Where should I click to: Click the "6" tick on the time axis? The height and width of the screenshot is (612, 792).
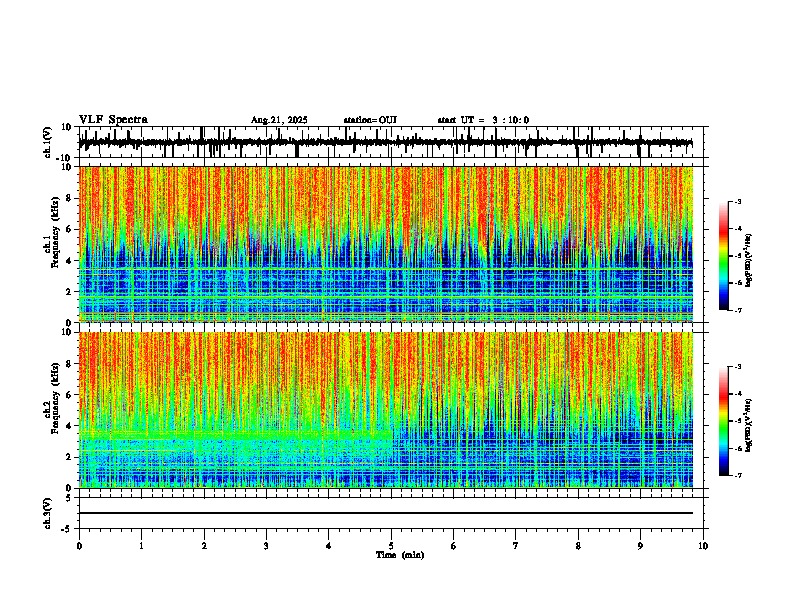pyautogui.click(x=454, y=546)
